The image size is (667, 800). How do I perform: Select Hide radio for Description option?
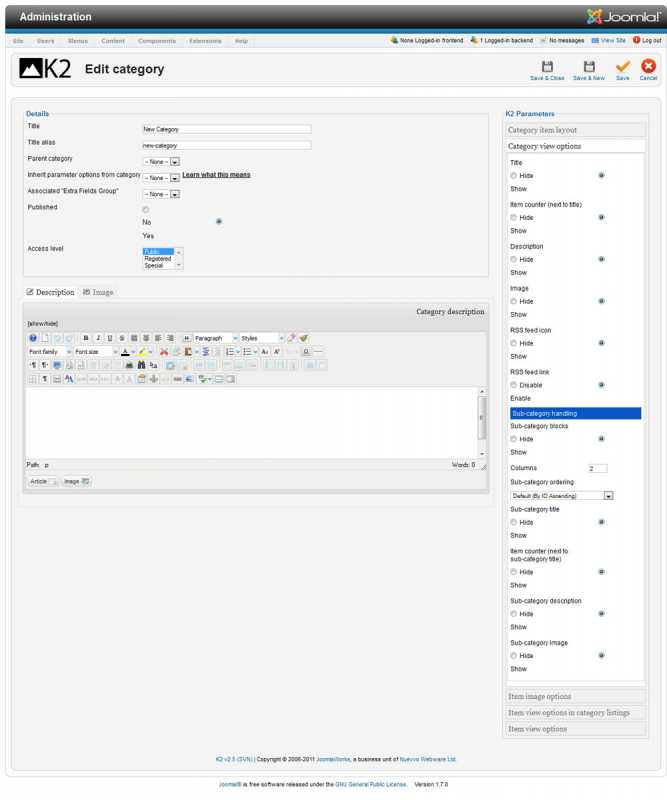coord(513,259)
